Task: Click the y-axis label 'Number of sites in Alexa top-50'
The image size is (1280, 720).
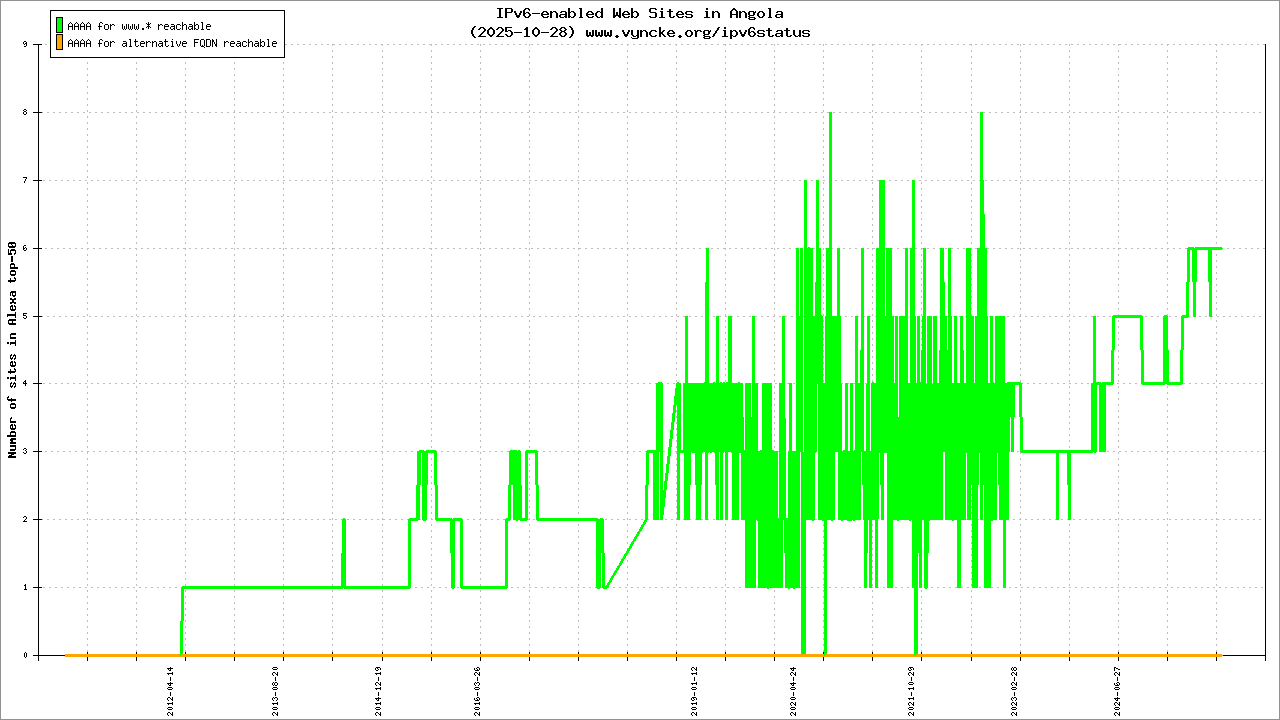Action: (x=13, y=350)
